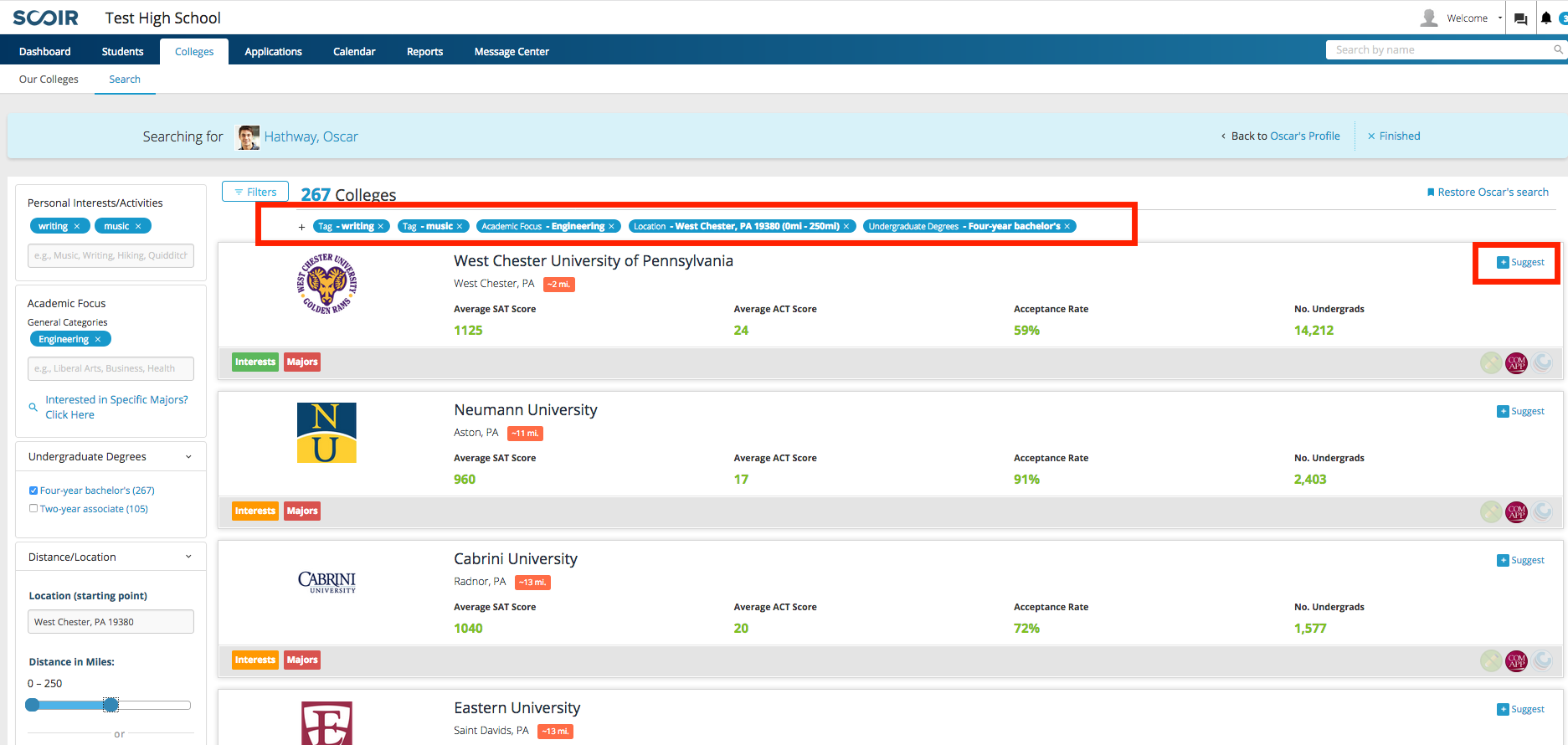Click the Filters button
The width and height of the screenshot is (1568, 745).
[255, 192]
